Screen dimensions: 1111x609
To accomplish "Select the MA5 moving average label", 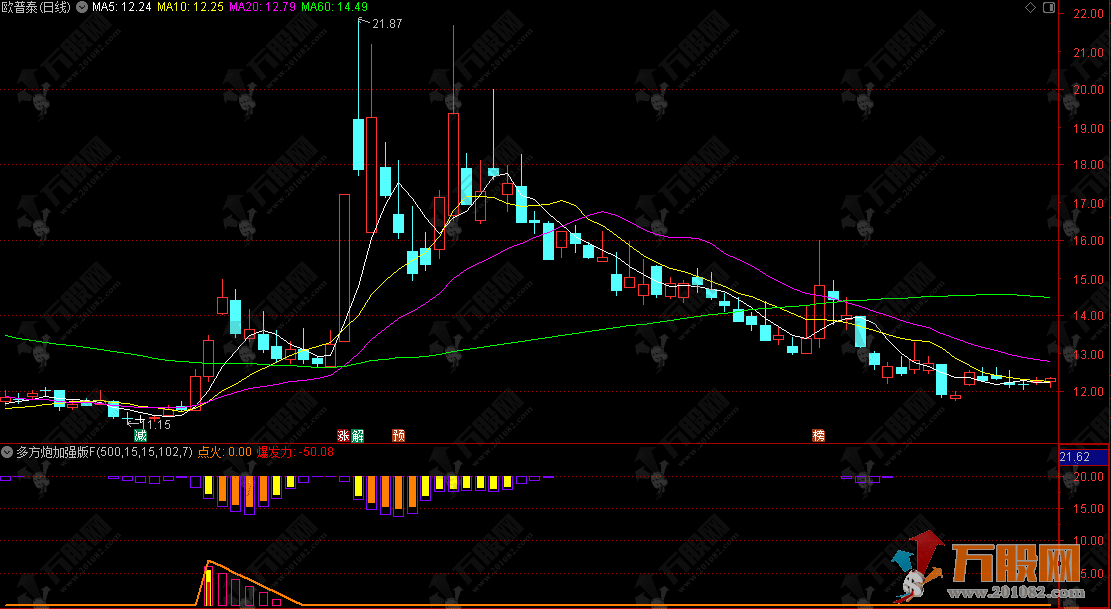I will (121, 8).
